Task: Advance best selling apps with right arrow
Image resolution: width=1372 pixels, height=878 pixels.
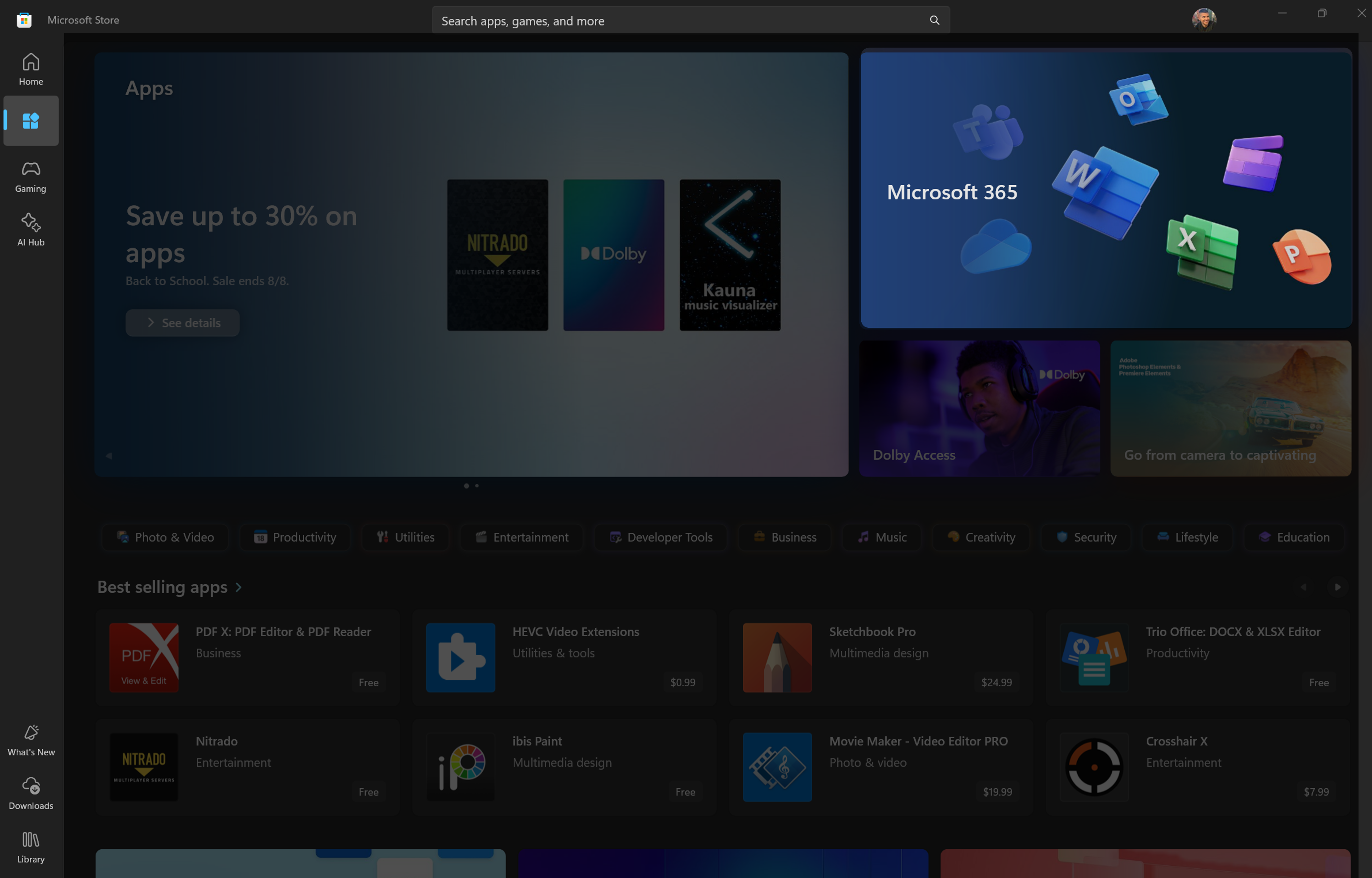Action: coord(1337,587)
